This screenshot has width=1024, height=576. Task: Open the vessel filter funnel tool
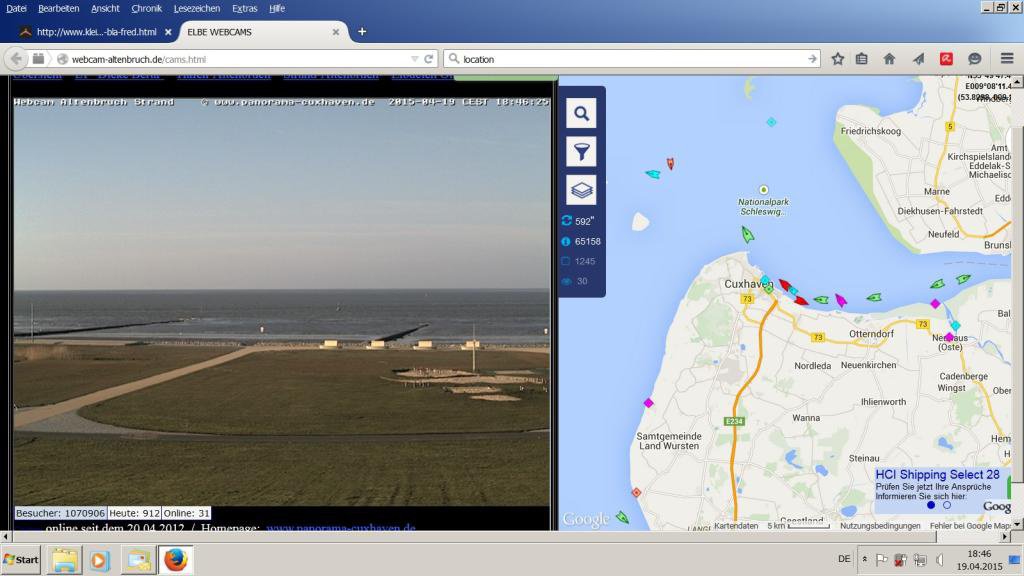coord(581,151)
